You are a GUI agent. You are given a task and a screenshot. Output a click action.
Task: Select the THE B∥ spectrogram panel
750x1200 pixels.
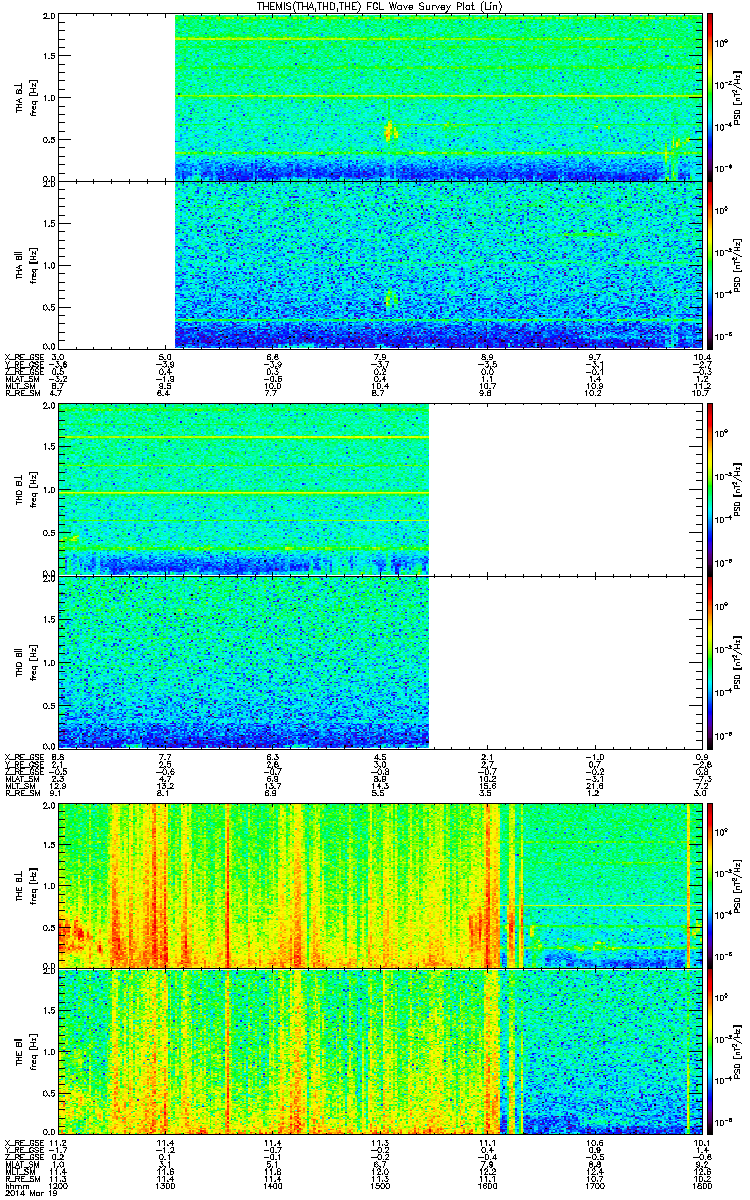379,1050
